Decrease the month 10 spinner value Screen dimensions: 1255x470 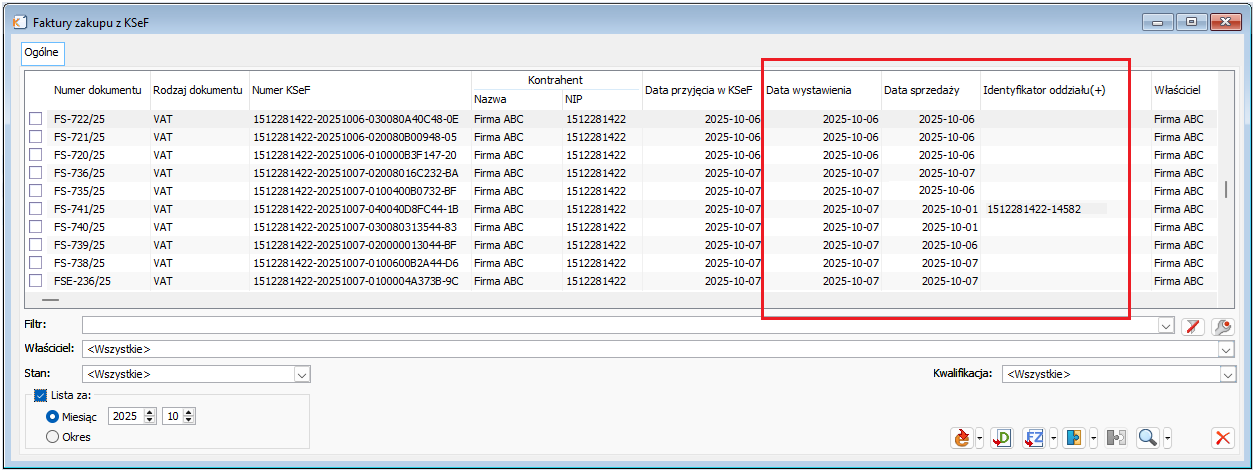click(x=189, y=420)
